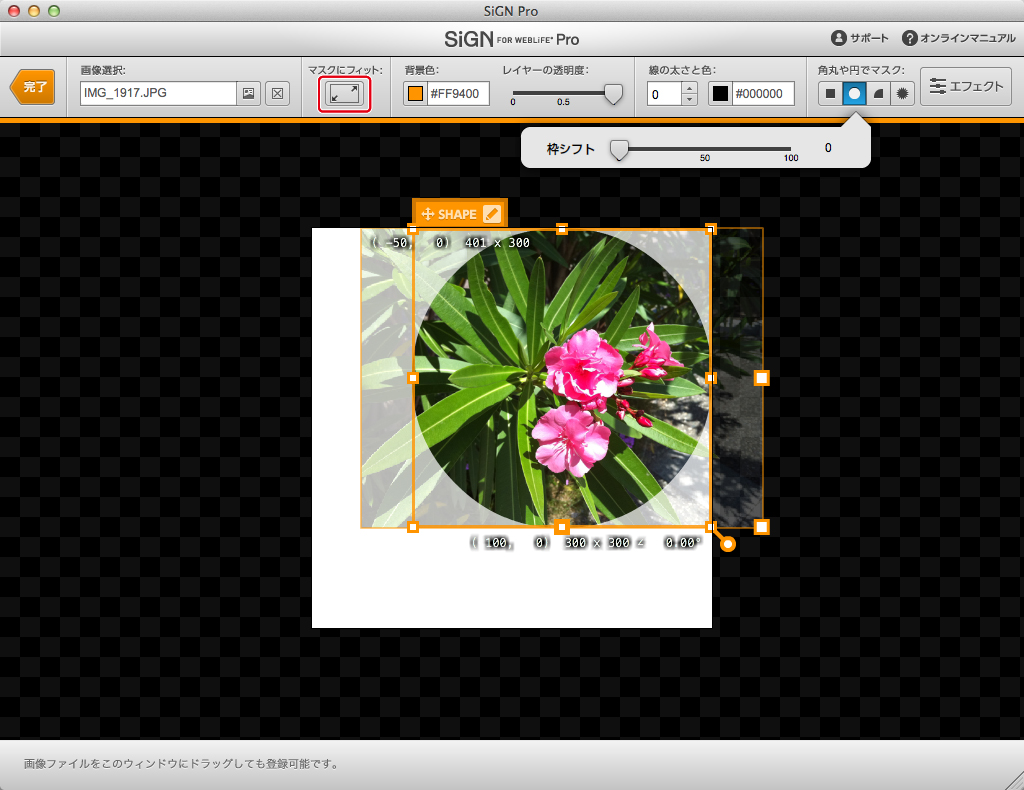
Task: Click the orange 完了 done button
Action: pos(33,87)
